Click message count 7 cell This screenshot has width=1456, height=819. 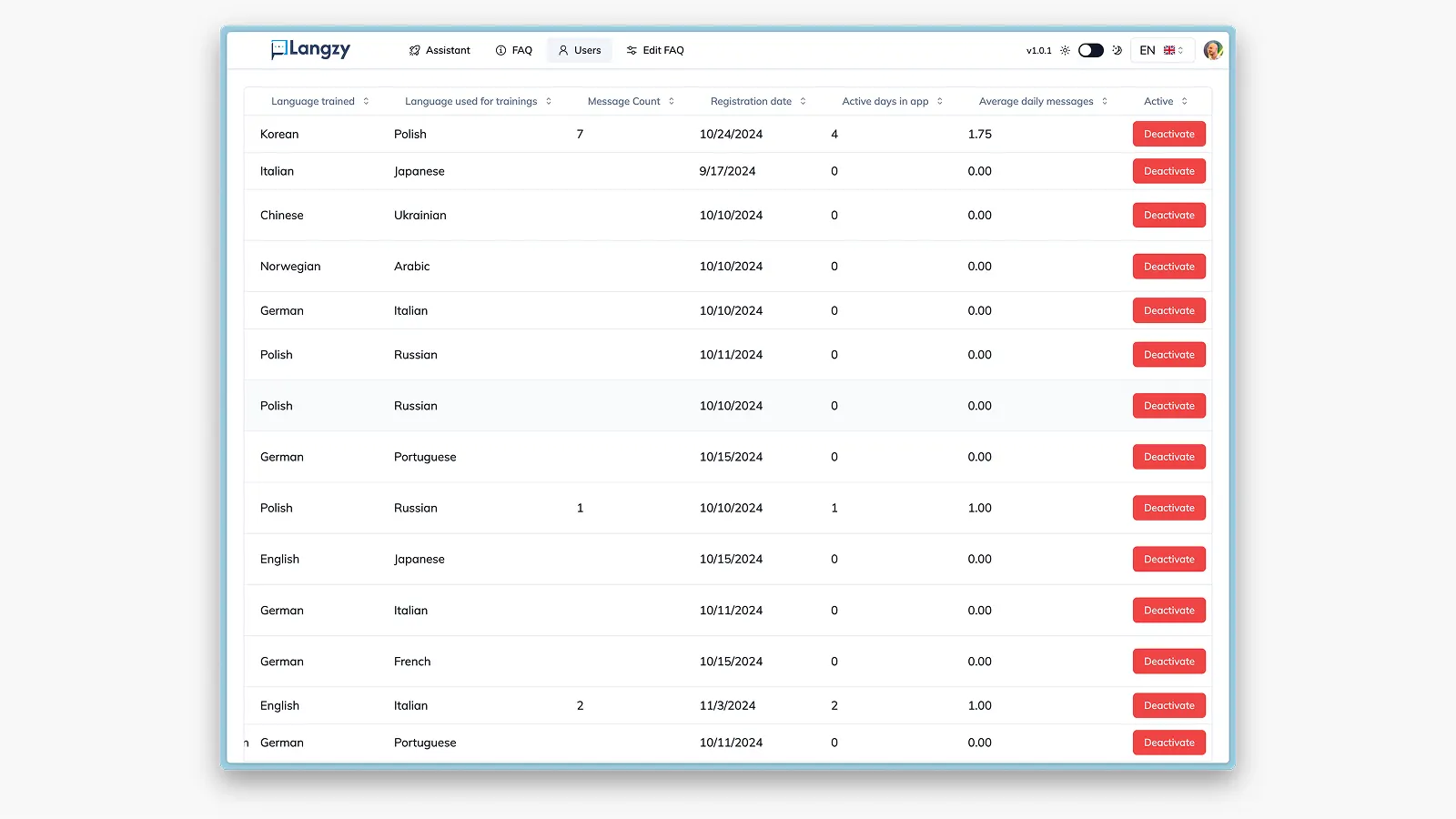[581, 135]
